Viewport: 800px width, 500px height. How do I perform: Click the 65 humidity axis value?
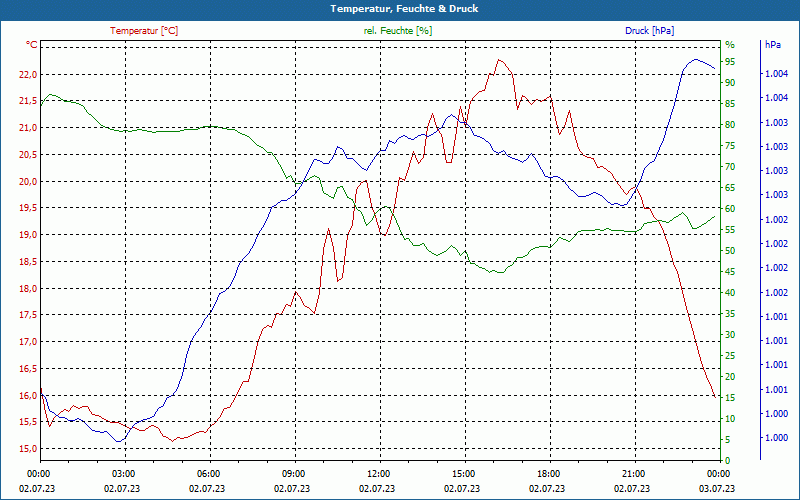730,188
